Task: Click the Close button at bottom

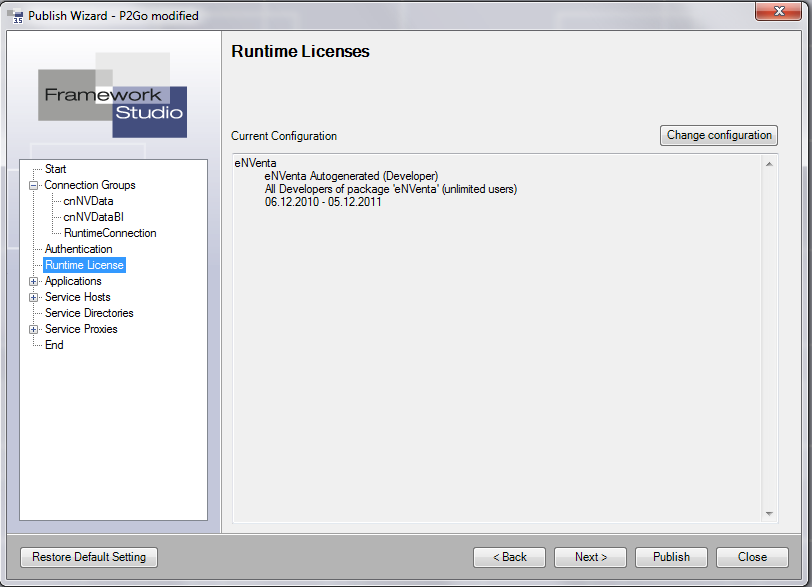Action: click(752, 557)
